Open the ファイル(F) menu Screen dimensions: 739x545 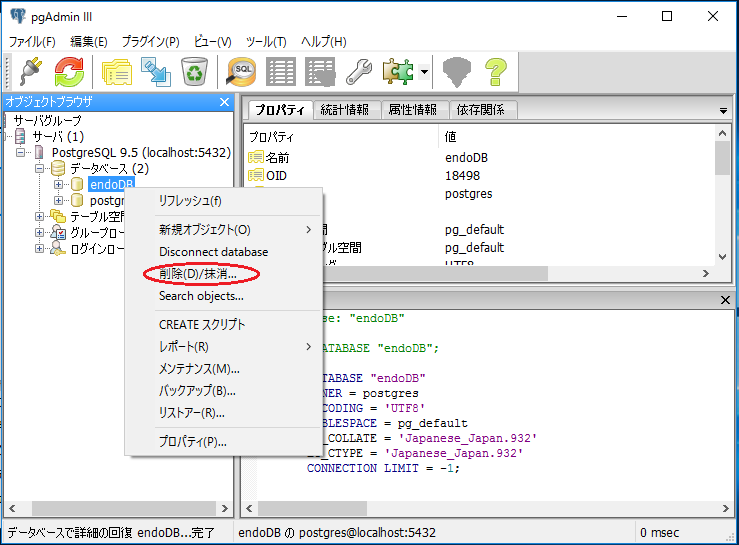point(32,42)
